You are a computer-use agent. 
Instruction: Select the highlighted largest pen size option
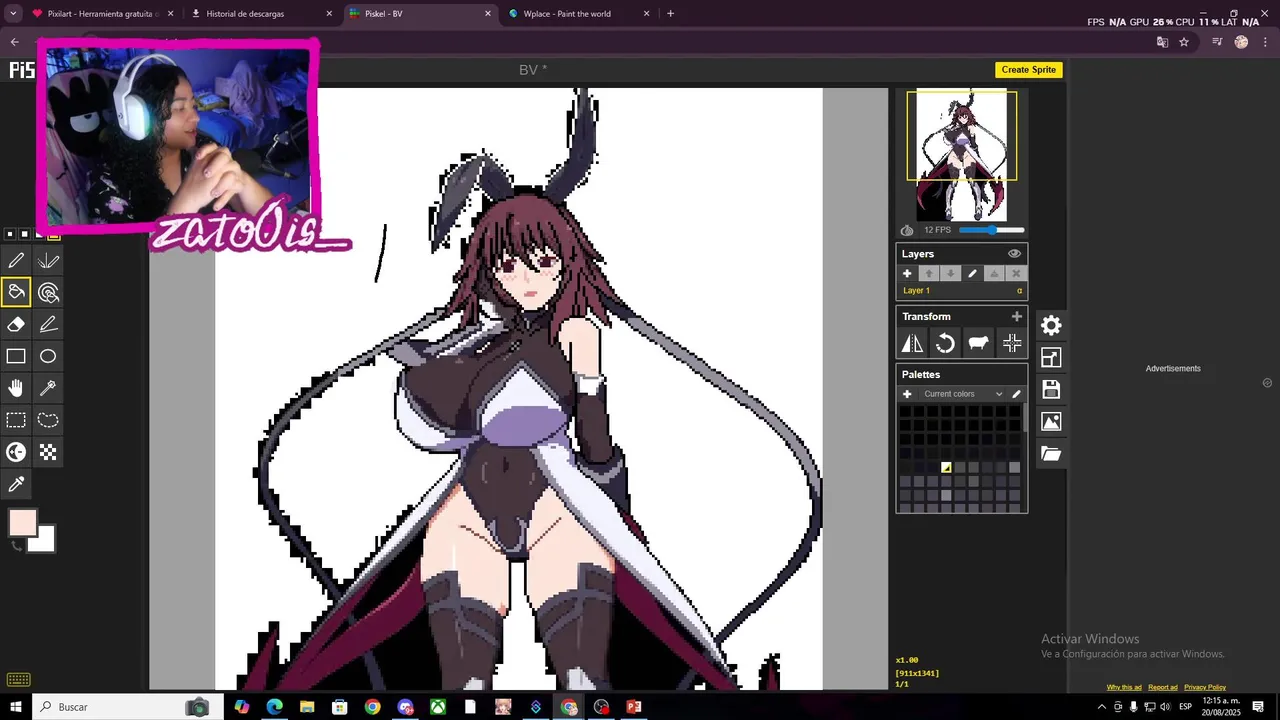coord(54,236)
